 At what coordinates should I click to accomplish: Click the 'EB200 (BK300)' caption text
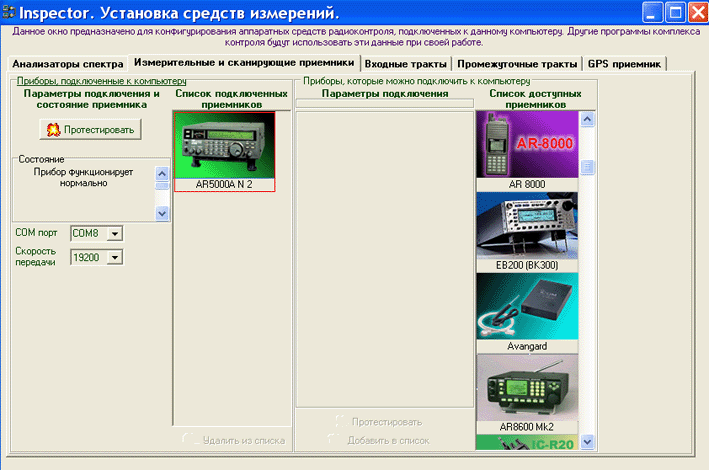coord(527,266)
